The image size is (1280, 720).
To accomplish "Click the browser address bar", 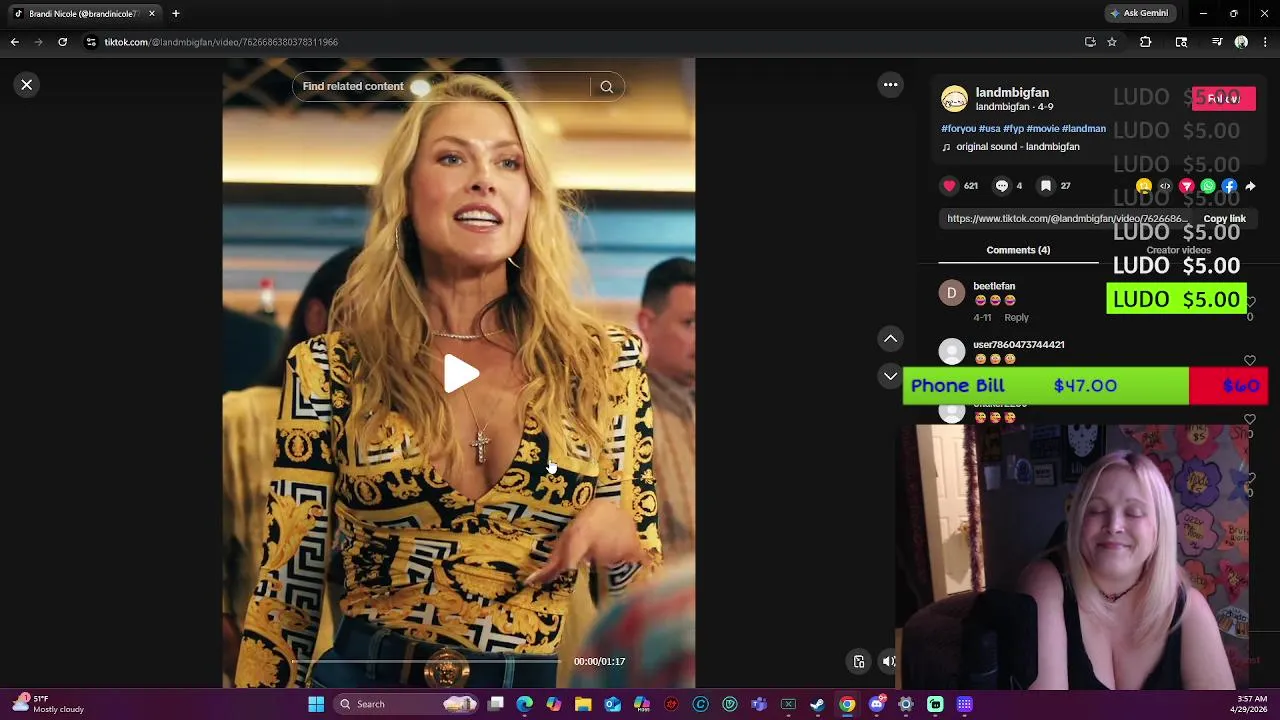I will point(580,42).
